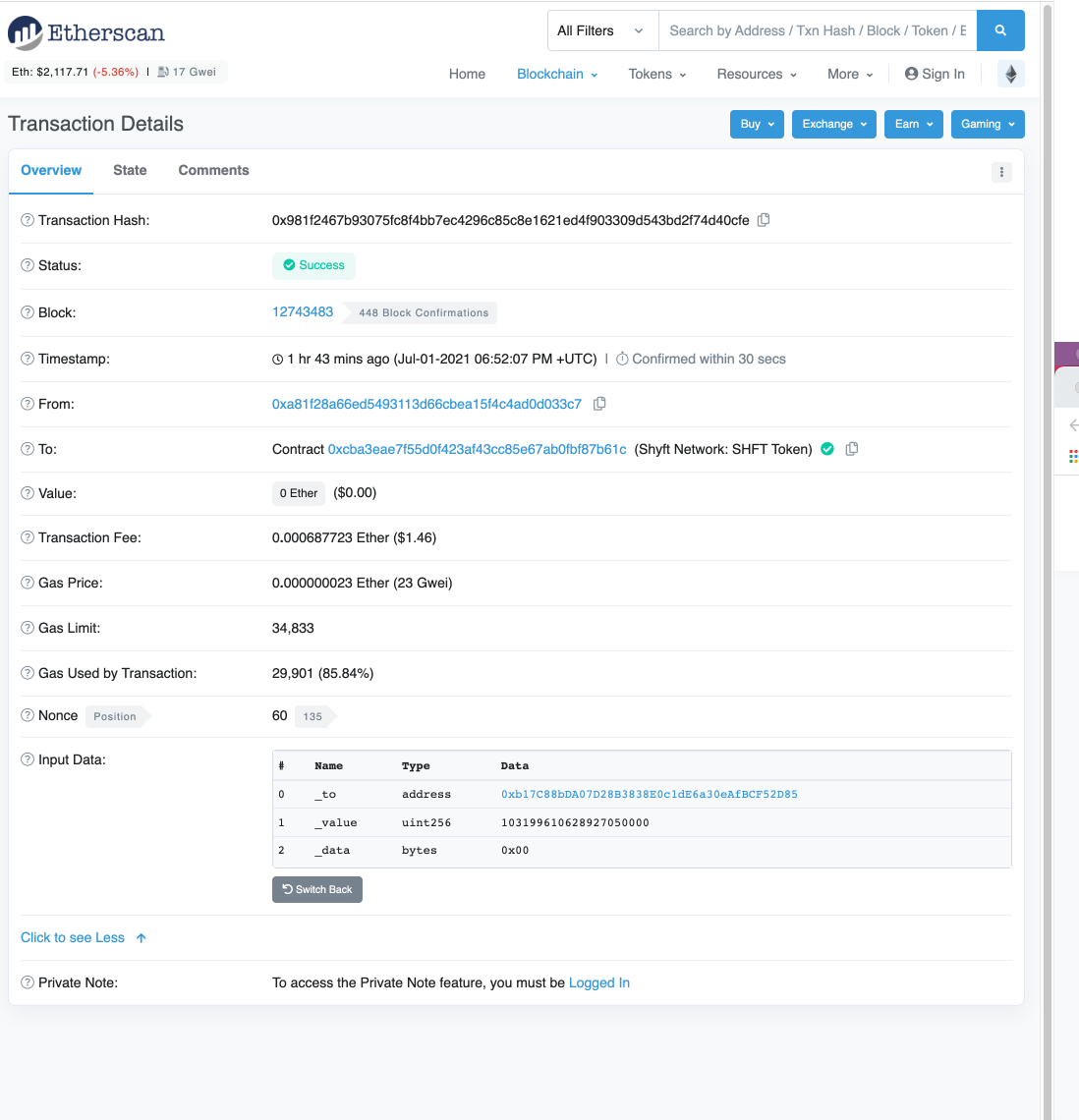Click the 0.000687723 Ether fee text
This screenshot has width=1079, height=1120.
354,537
